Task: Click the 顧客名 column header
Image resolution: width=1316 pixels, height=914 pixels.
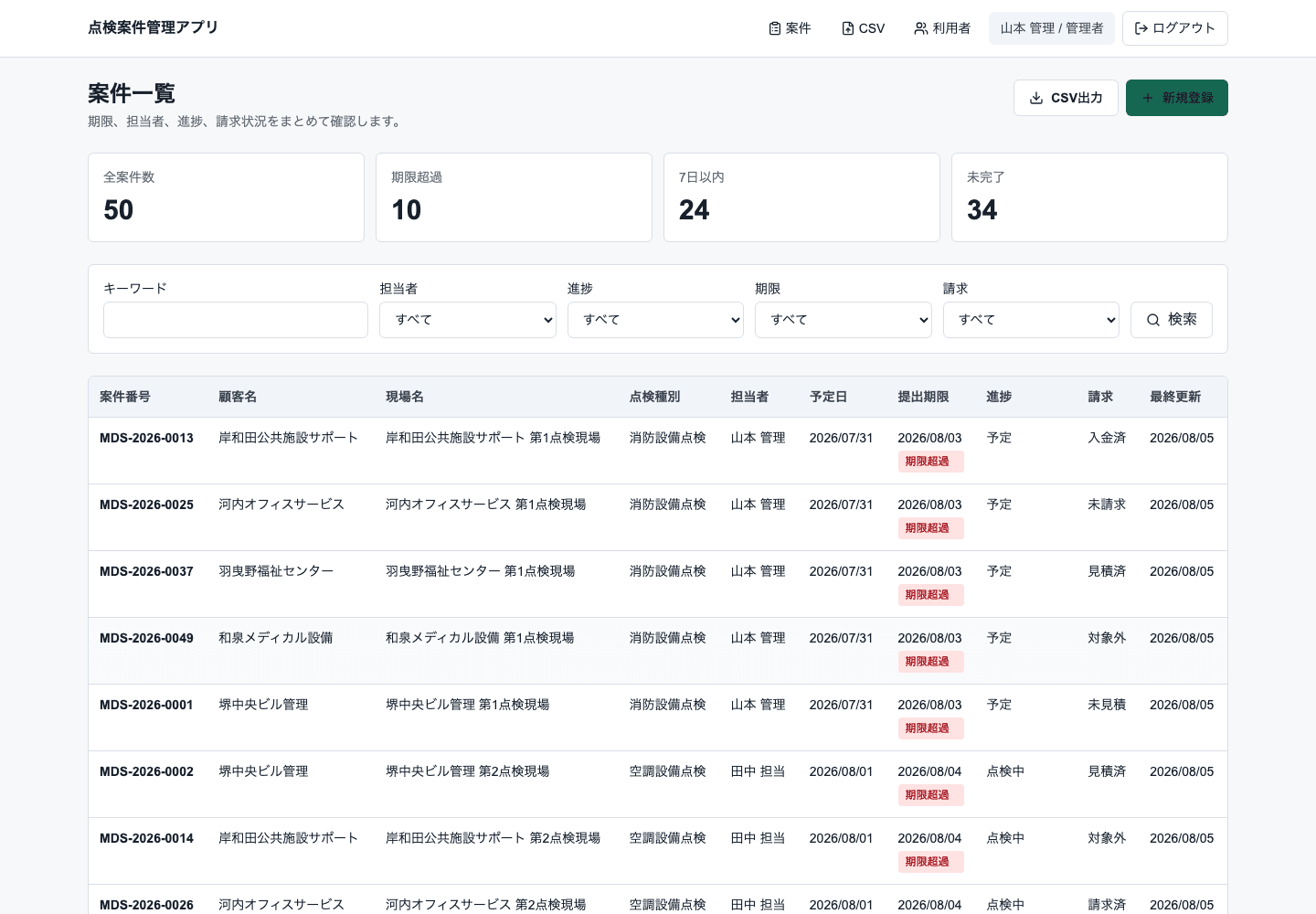Action: (238, 397)
